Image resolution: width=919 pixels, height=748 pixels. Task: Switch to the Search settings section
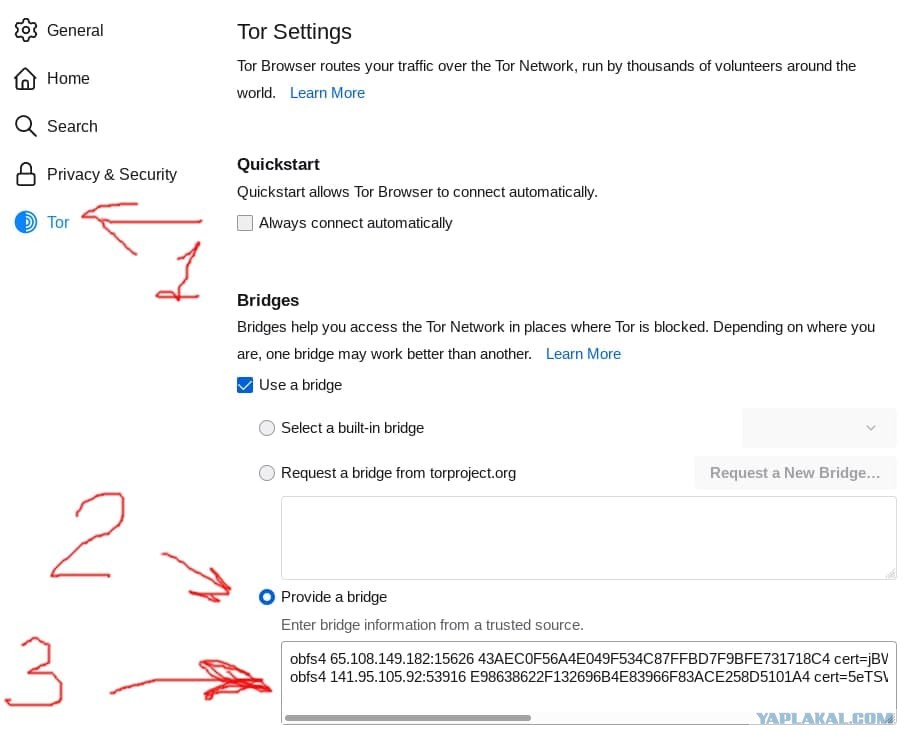[56, 126]
